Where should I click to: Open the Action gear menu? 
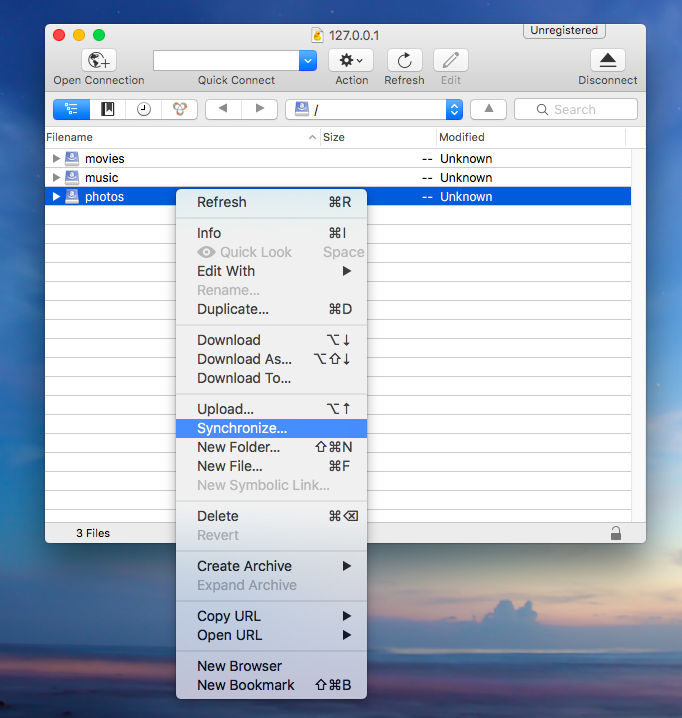click(x=350, y=60)
